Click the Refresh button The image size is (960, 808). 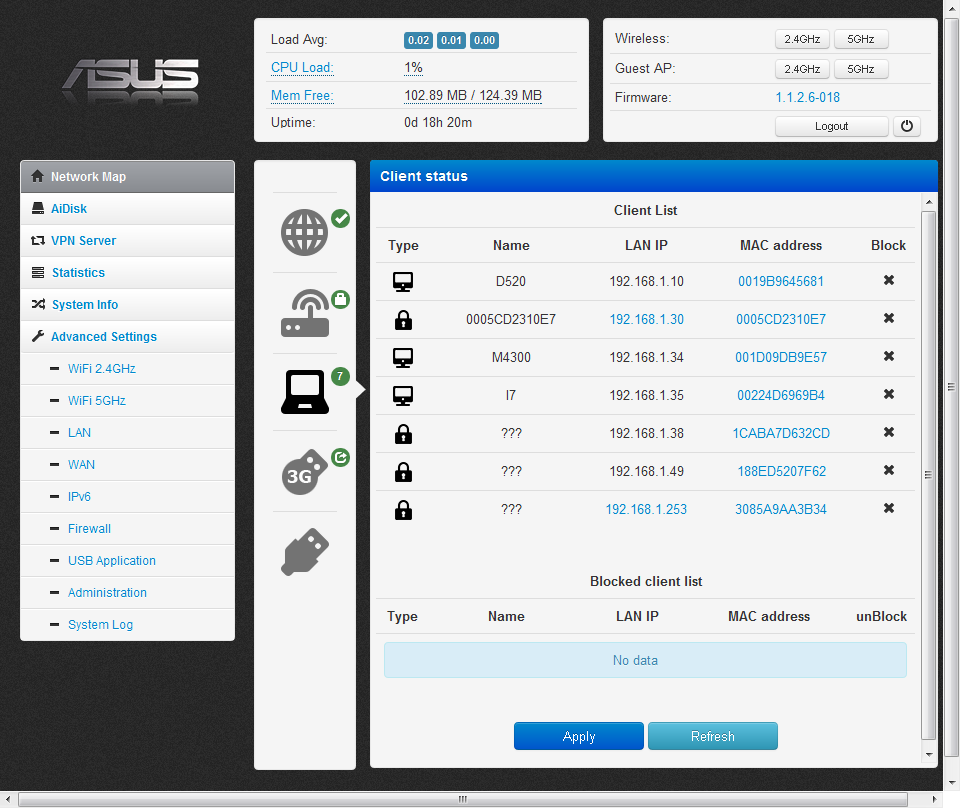[712, 737]
